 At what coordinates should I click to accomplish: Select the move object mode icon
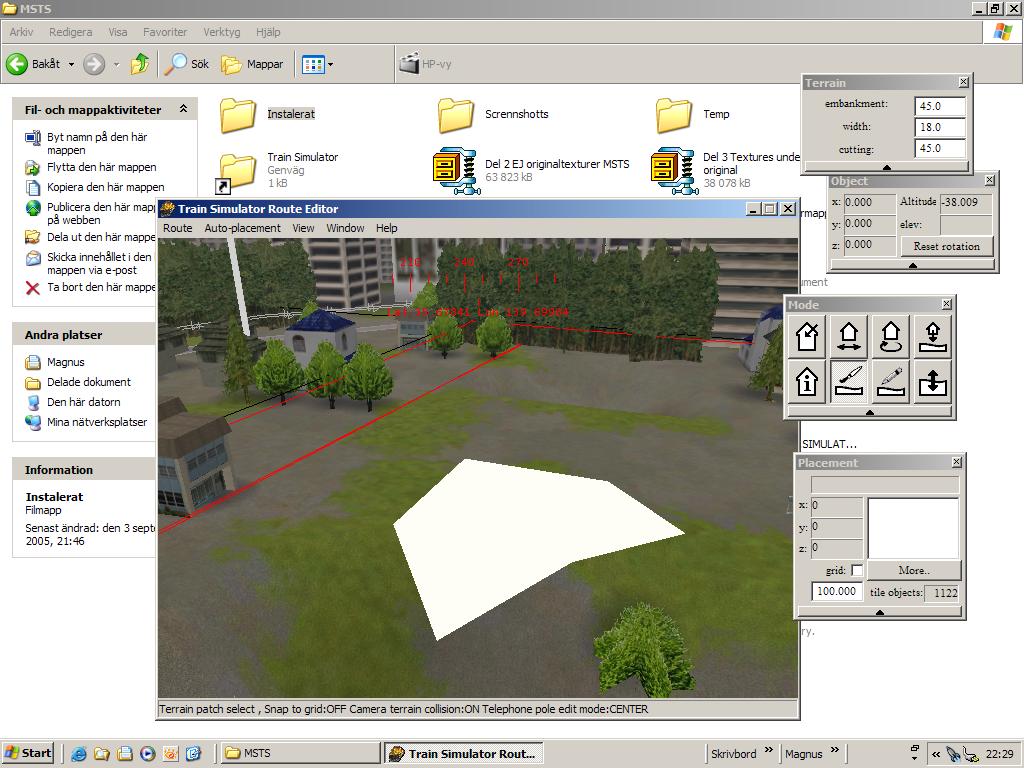pos(848,336)
